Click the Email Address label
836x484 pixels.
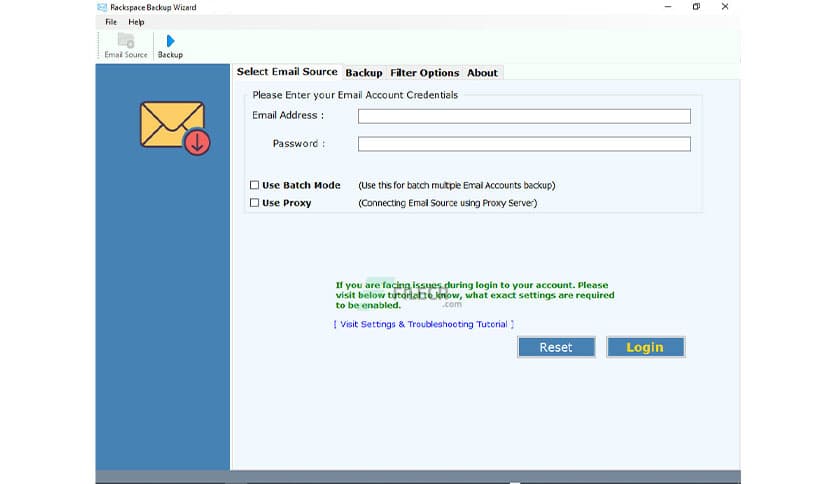coord(288,115)
